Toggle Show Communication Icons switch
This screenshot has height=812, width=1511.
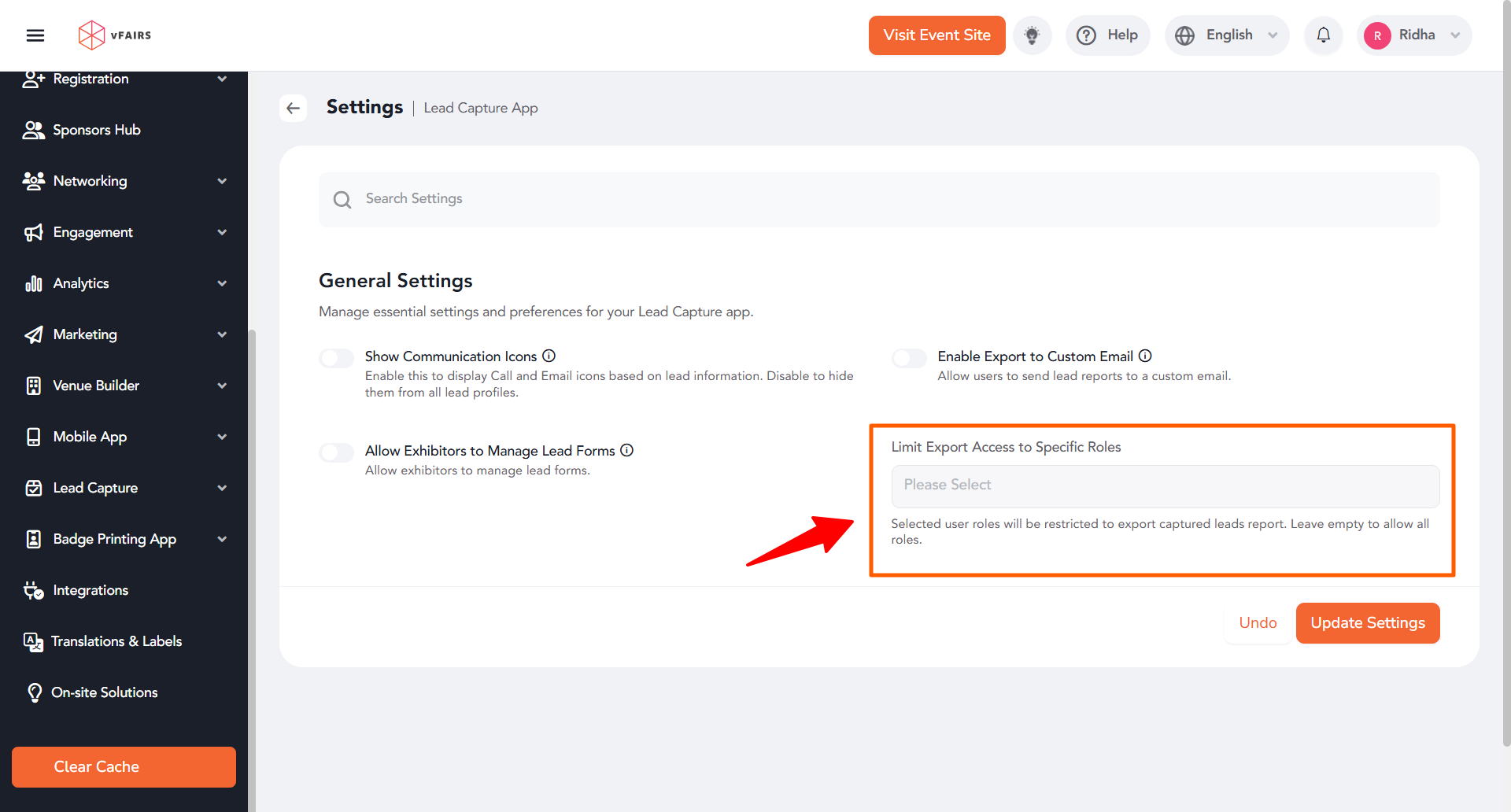(x=336, y=359)
